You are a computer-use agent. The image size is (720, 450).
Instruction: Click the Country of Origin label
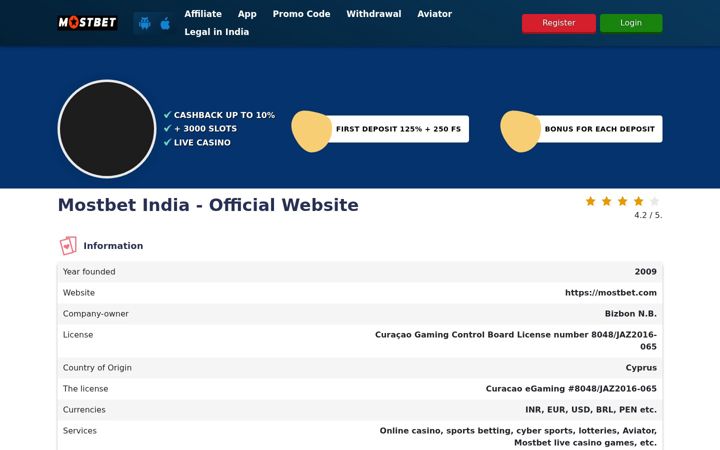(x=97, y=367)
